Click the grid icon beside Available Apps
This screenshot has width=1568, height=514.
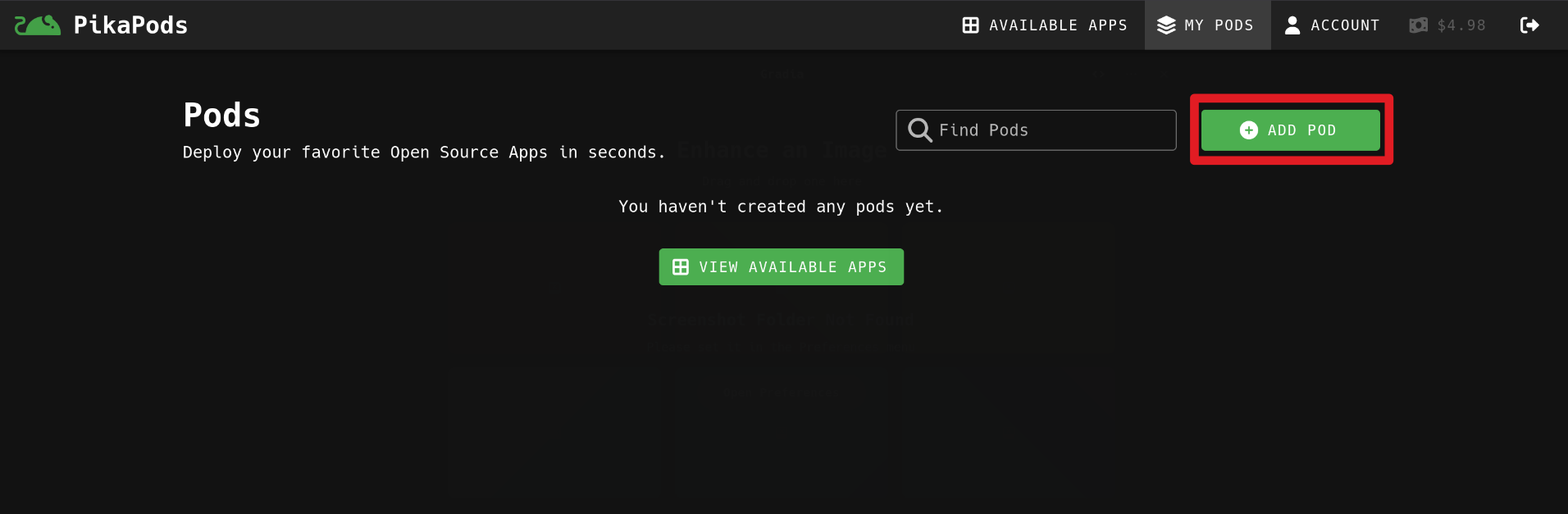[x=970, y=25]
